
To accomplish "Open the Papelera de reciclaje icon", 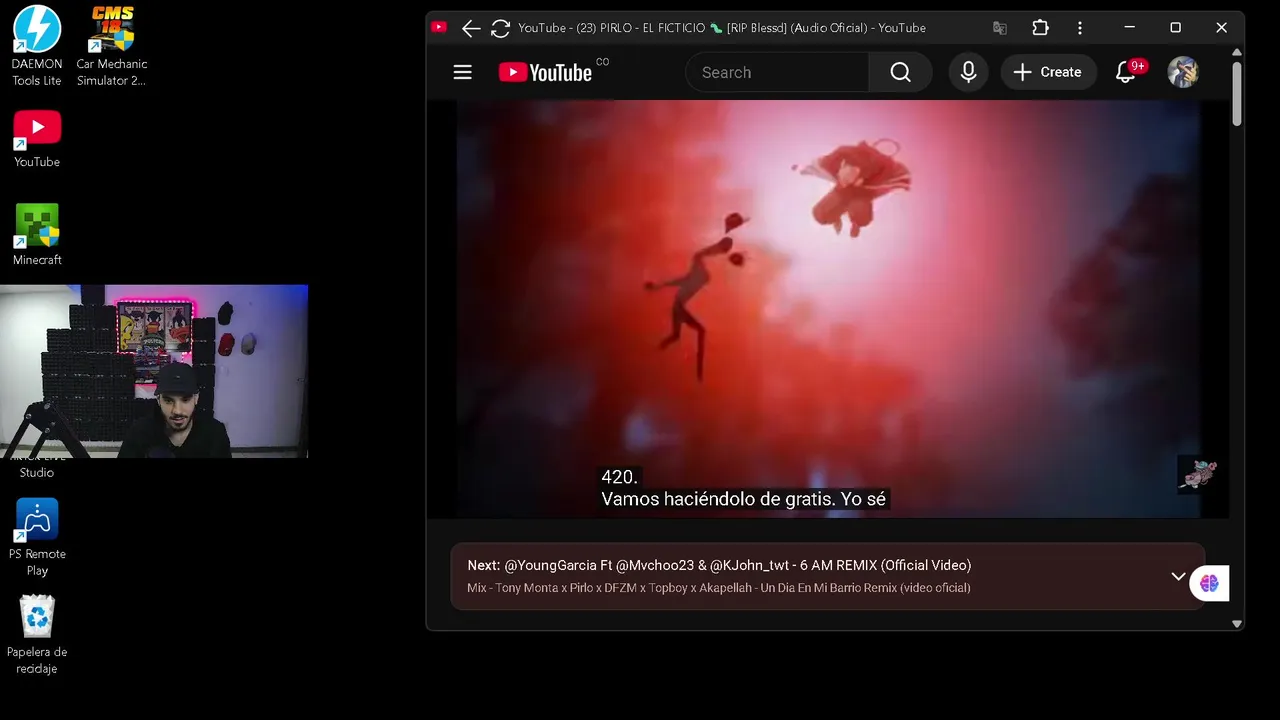I will coord(37,636).
